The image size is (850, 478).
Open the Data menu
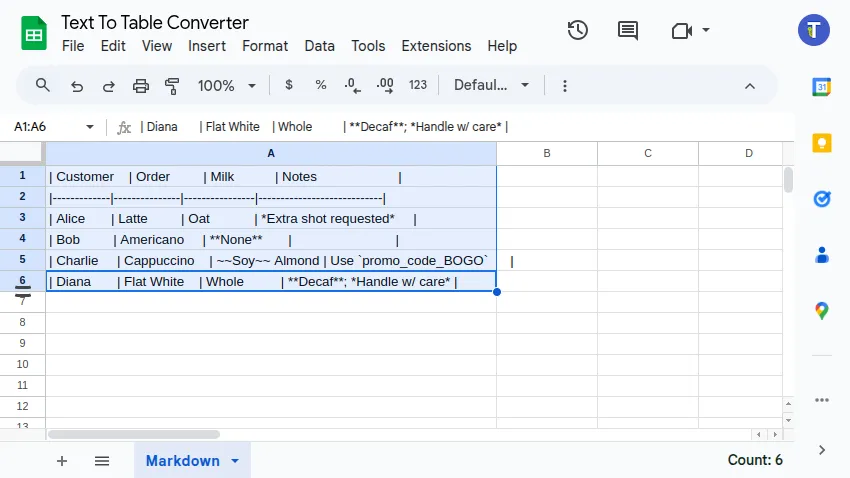(319, 46)
